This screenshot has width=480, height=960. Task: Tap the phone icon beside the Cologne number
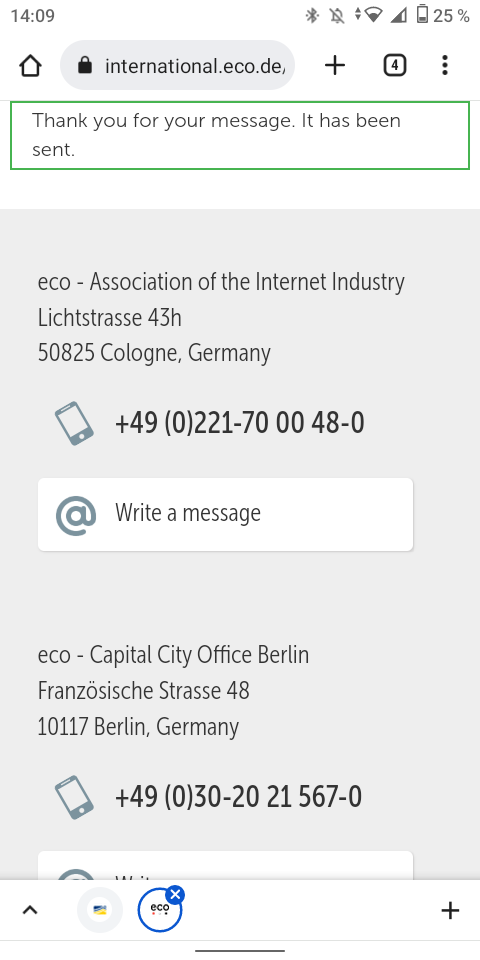(74, 423)
